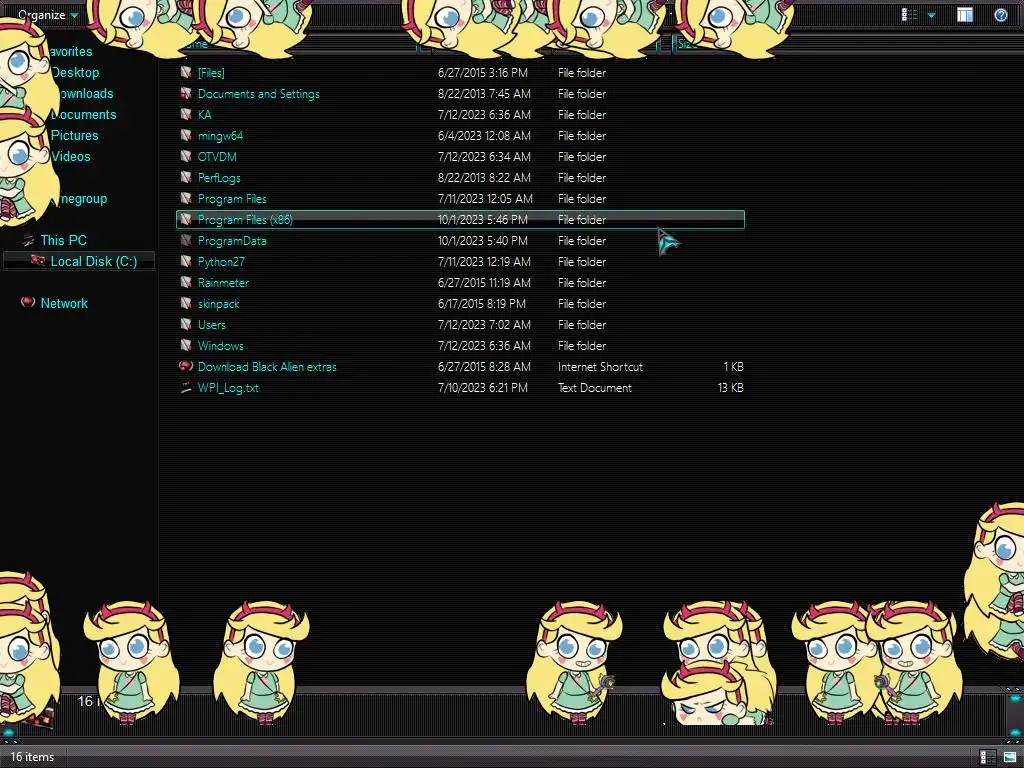Click the This PC computer icon
The height and width of the screenshot is (768, 1024).
tap(27, 240)
